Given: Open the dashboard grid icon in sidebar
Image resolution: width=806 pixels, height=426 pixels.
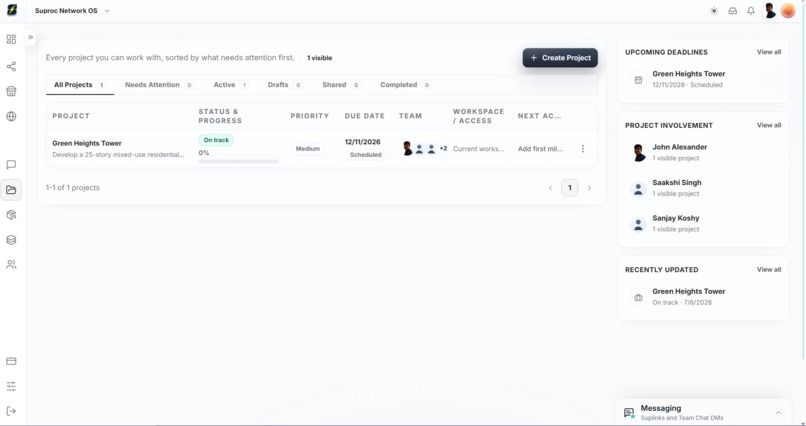Looking at the screenshot, I should click(x=11, y=40).
